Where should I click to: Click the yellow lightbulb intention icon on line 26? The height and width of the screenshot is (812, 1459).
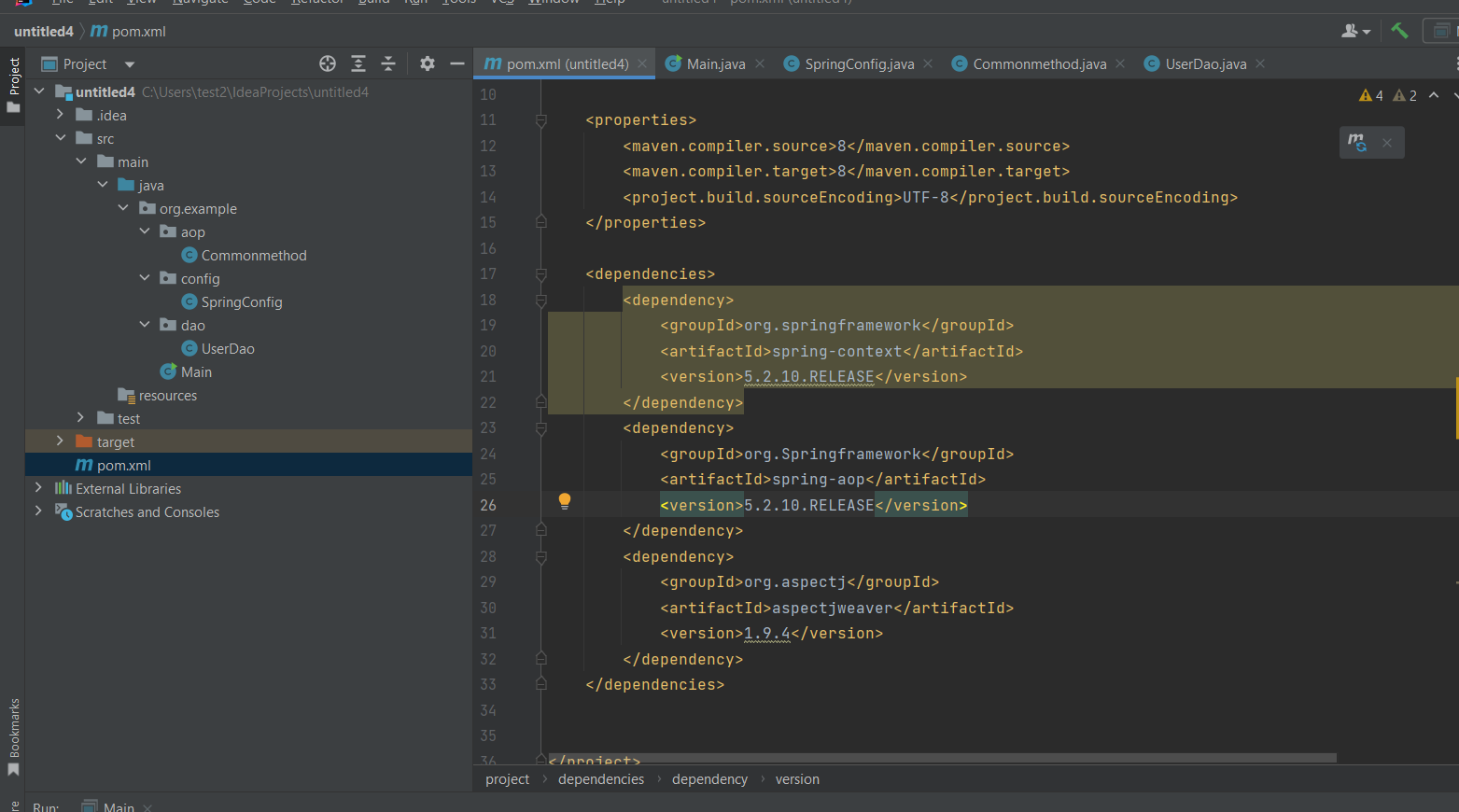565,501
